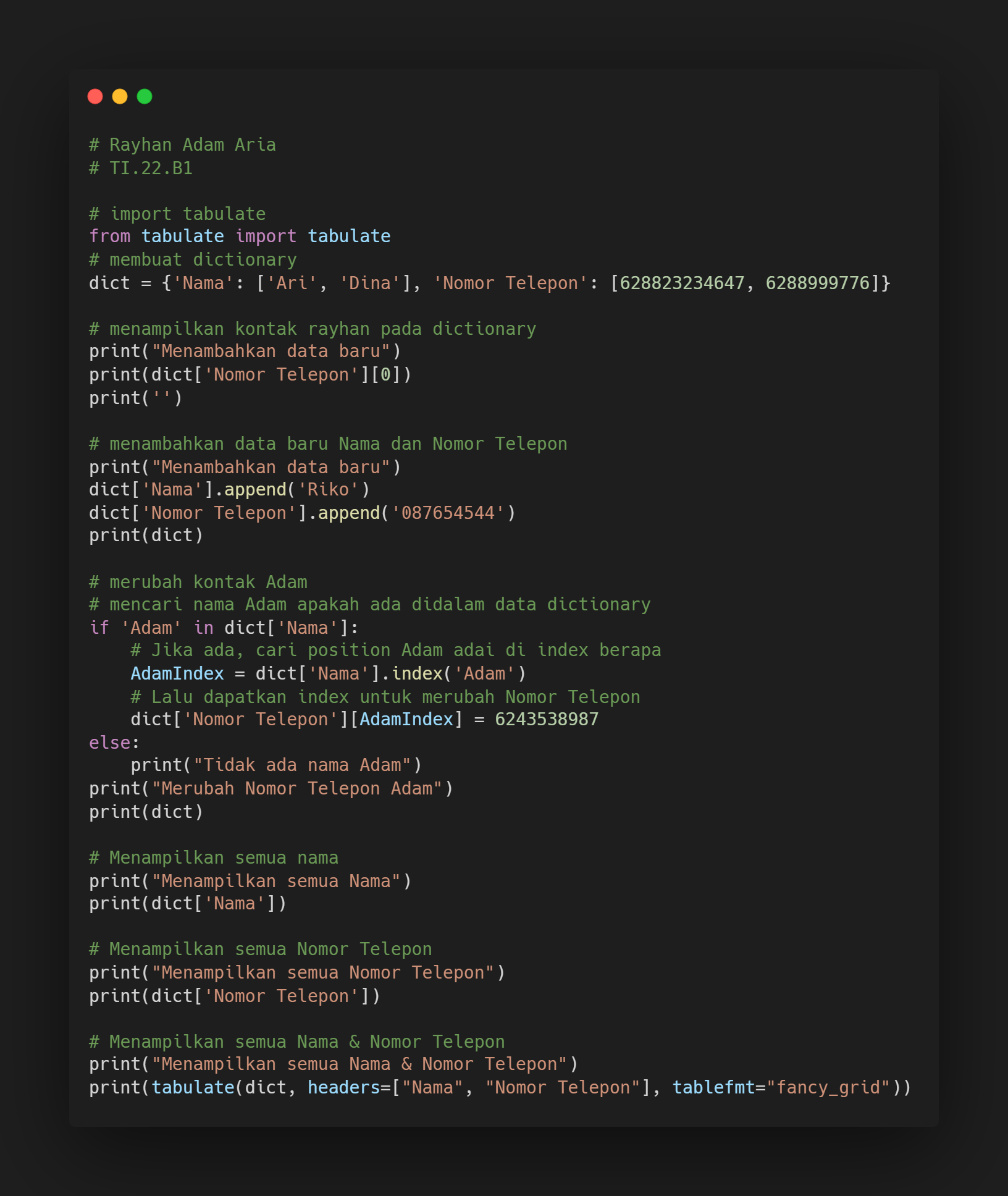This screenshot has width=1008, height=1196.
Task: Click the comment '# Rayhan Adam Aria'
Action: pyautogui.click(x=182, y=144)
